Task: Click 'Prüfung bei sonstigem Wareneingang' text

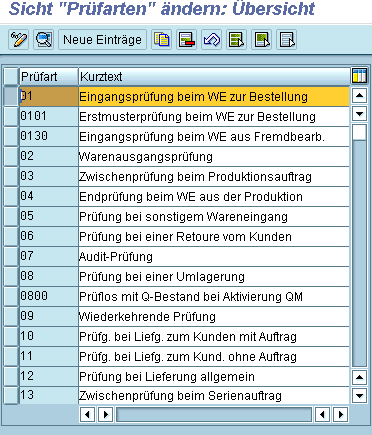Action: point(183,217)
